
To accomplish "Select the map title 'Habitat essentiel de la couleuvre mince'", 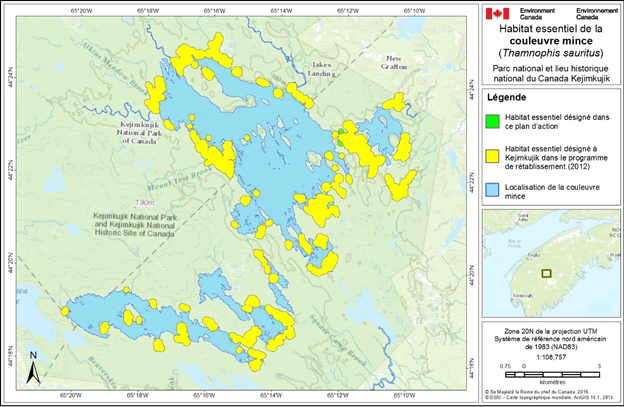I will tap(551, 37).
